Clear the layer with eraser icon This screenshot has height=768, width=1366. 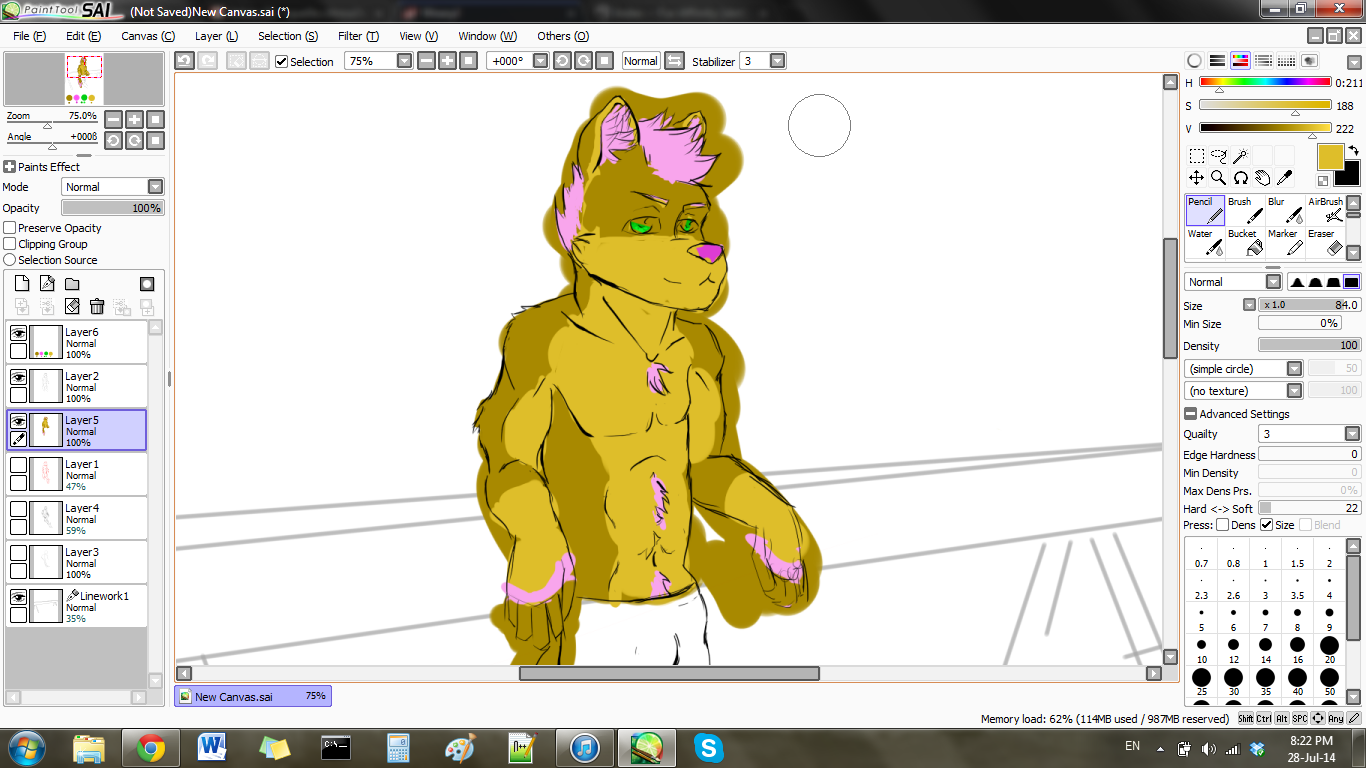tap(72, 306)
